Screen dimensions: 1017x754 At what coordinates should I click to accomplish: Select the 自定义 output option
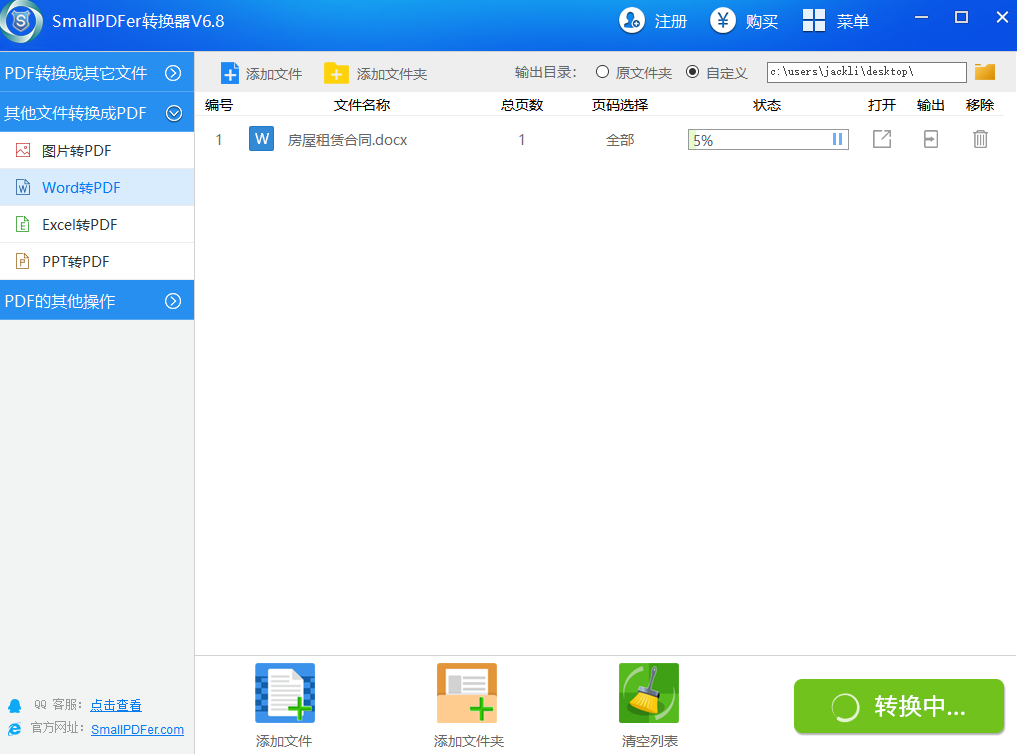pos(692,72)
